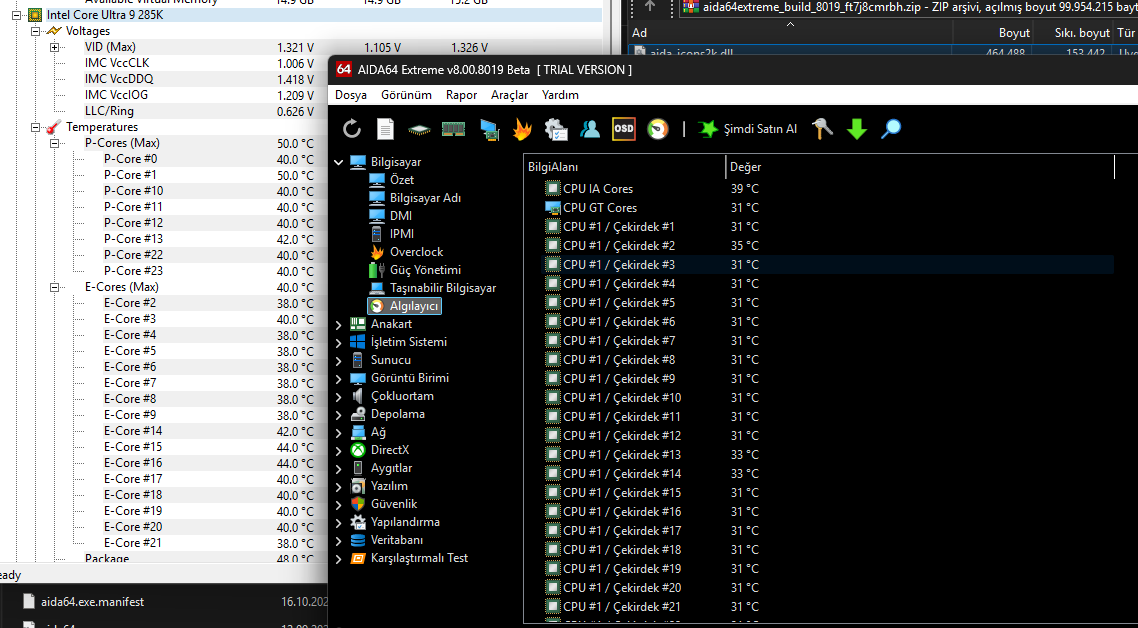The image size is (1138, 628).
Task: Expand the Anakart tree node
Action: pos(339,324)
